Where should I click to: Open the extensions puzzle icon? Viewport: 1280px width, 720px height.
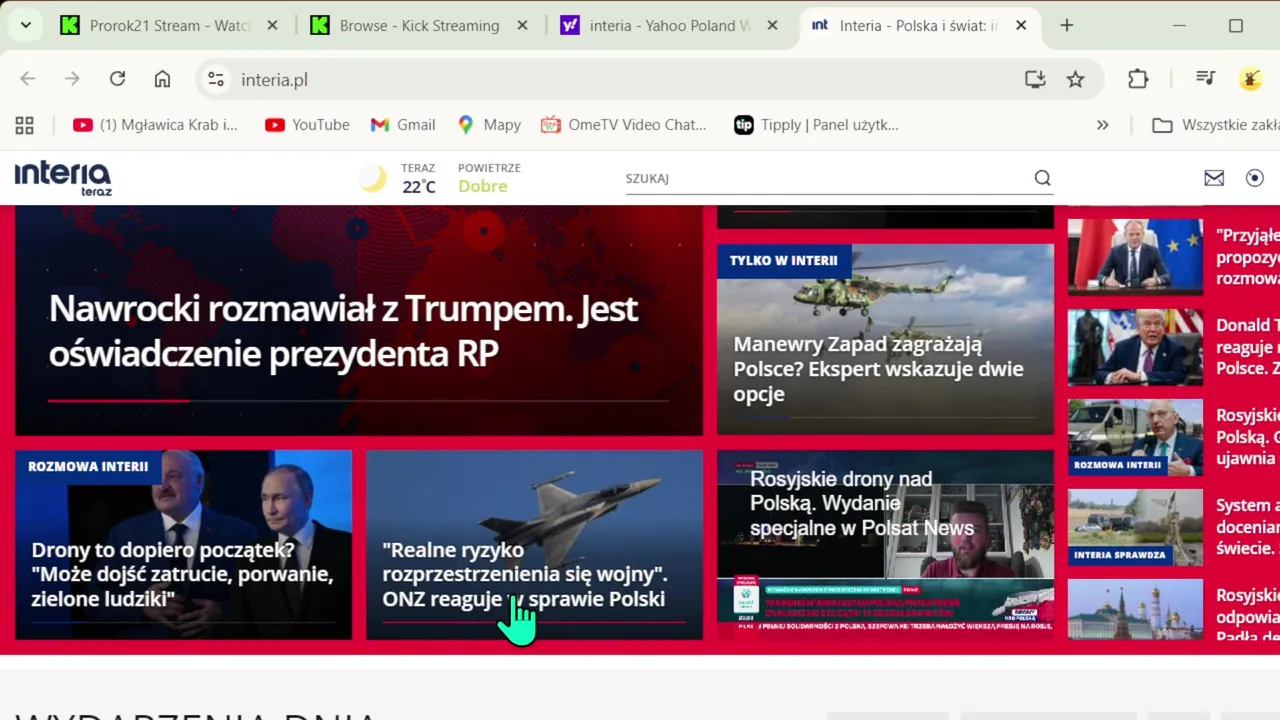pos(1138,79)
